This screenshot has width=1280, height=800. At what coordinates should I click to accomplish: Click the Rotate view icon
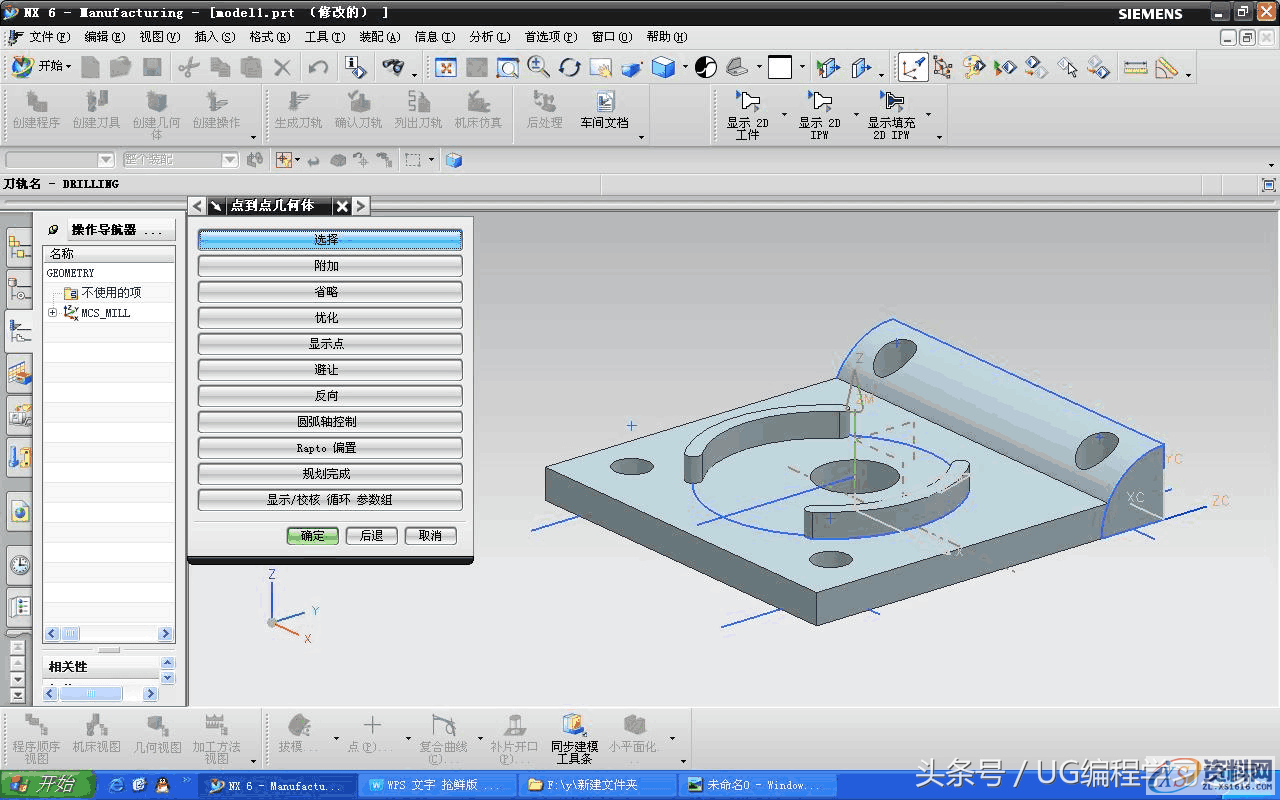(x=570, y=67)
